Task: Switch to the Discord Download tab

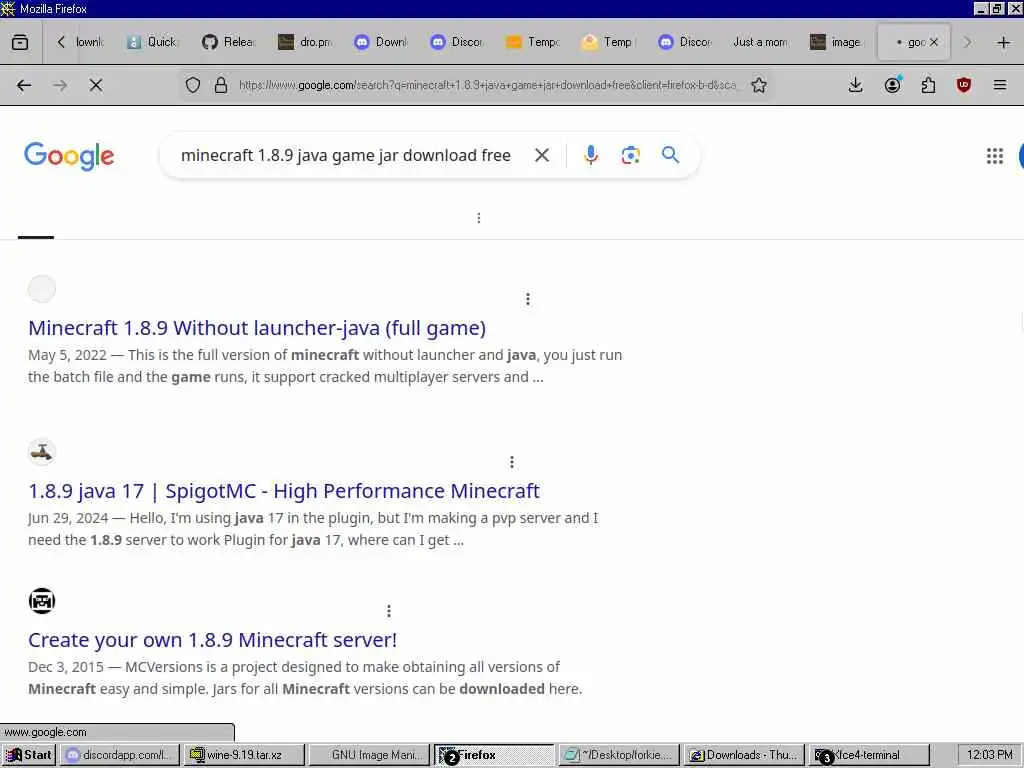Action: point(380,42)
